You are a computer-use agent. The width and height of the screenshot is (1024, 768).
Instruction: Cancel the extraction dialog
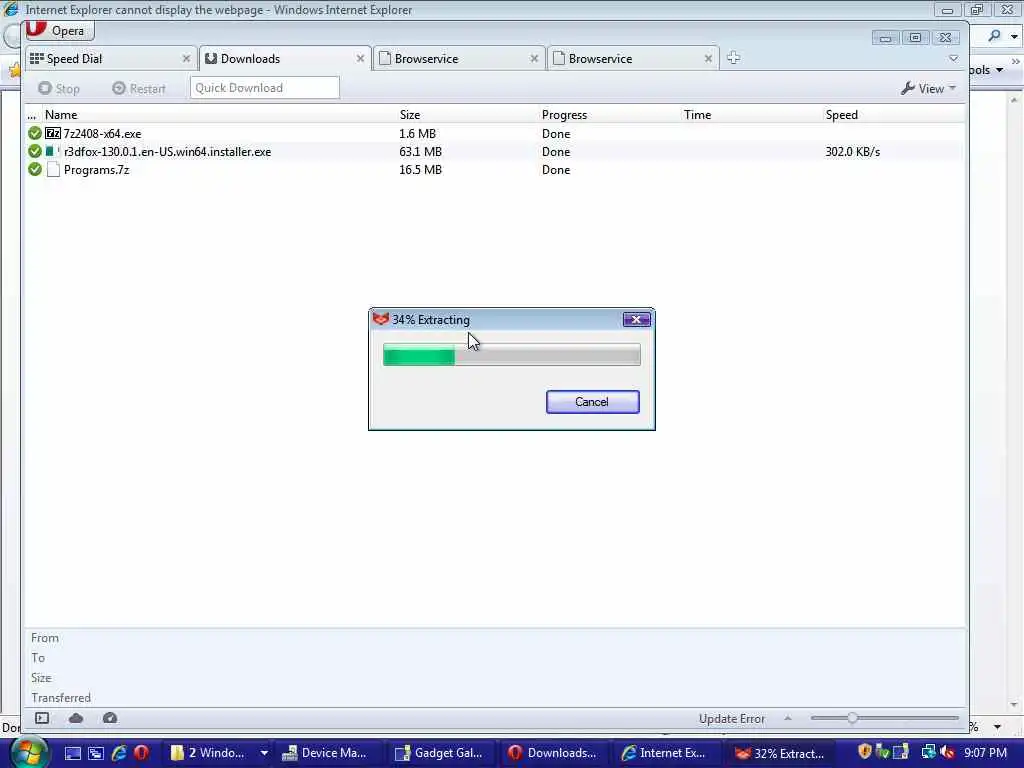592,402
